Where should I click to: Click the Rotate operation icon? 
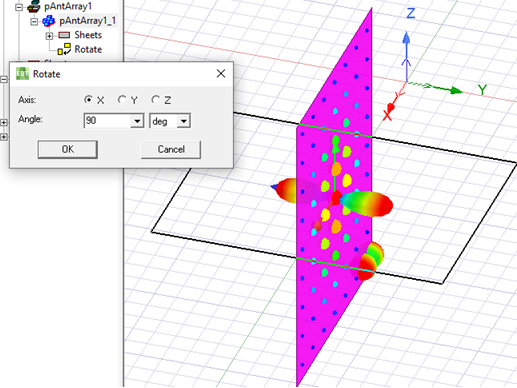click(64, 49)
